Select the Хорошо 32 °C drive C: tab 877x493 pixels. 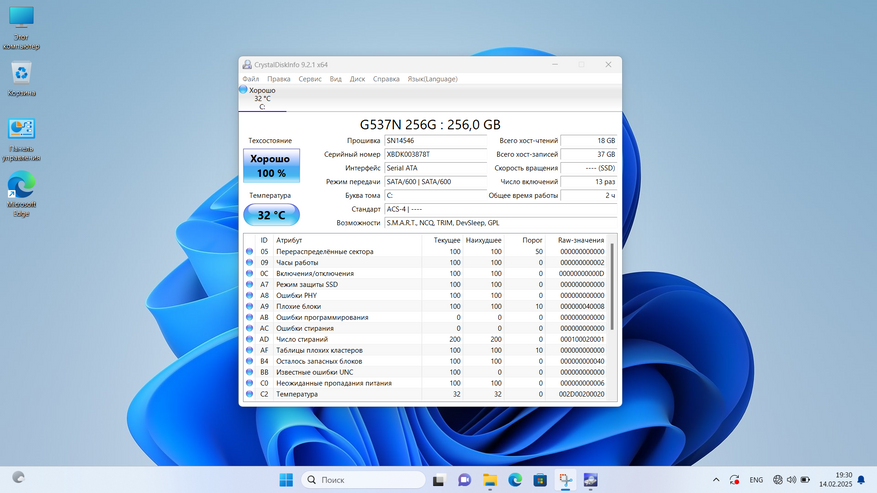click(x=262, y=98)
